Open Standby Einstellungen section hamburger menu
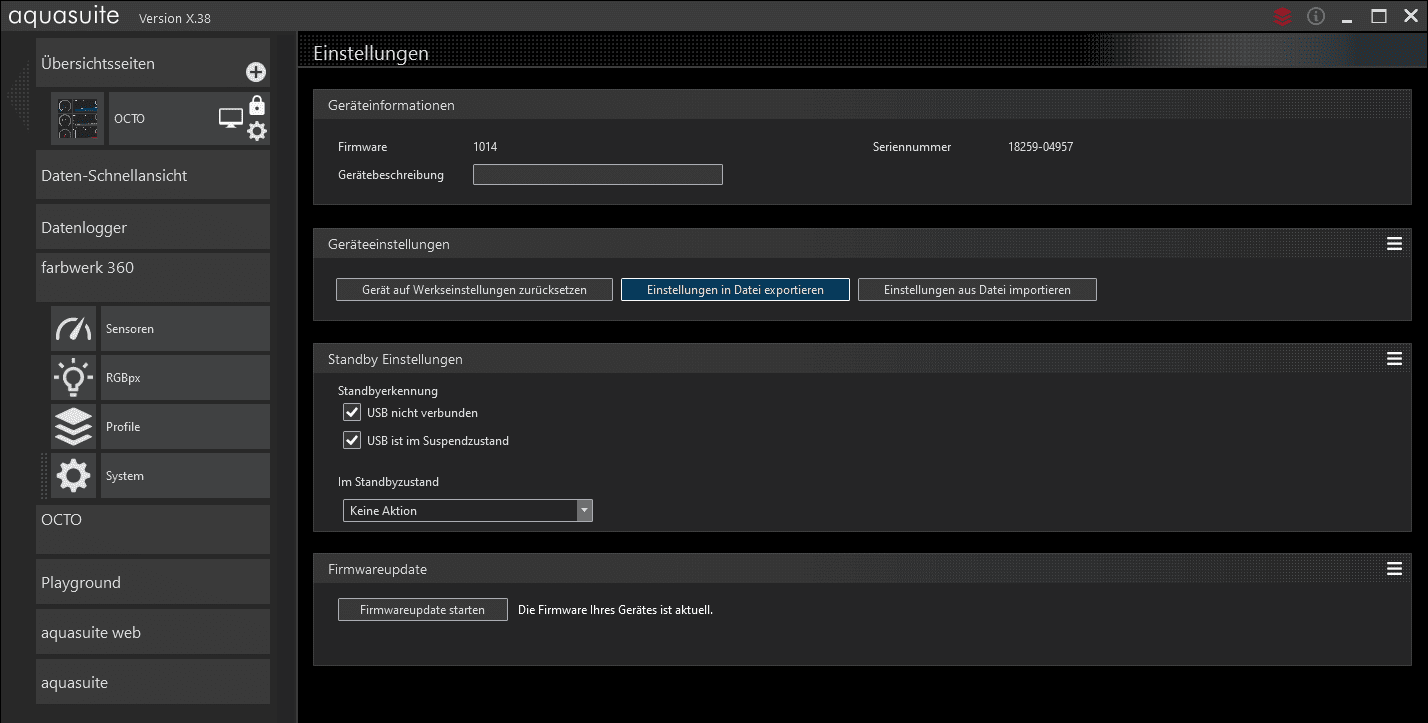Screen dimensions: 1428x723 tap(1394, 359)
